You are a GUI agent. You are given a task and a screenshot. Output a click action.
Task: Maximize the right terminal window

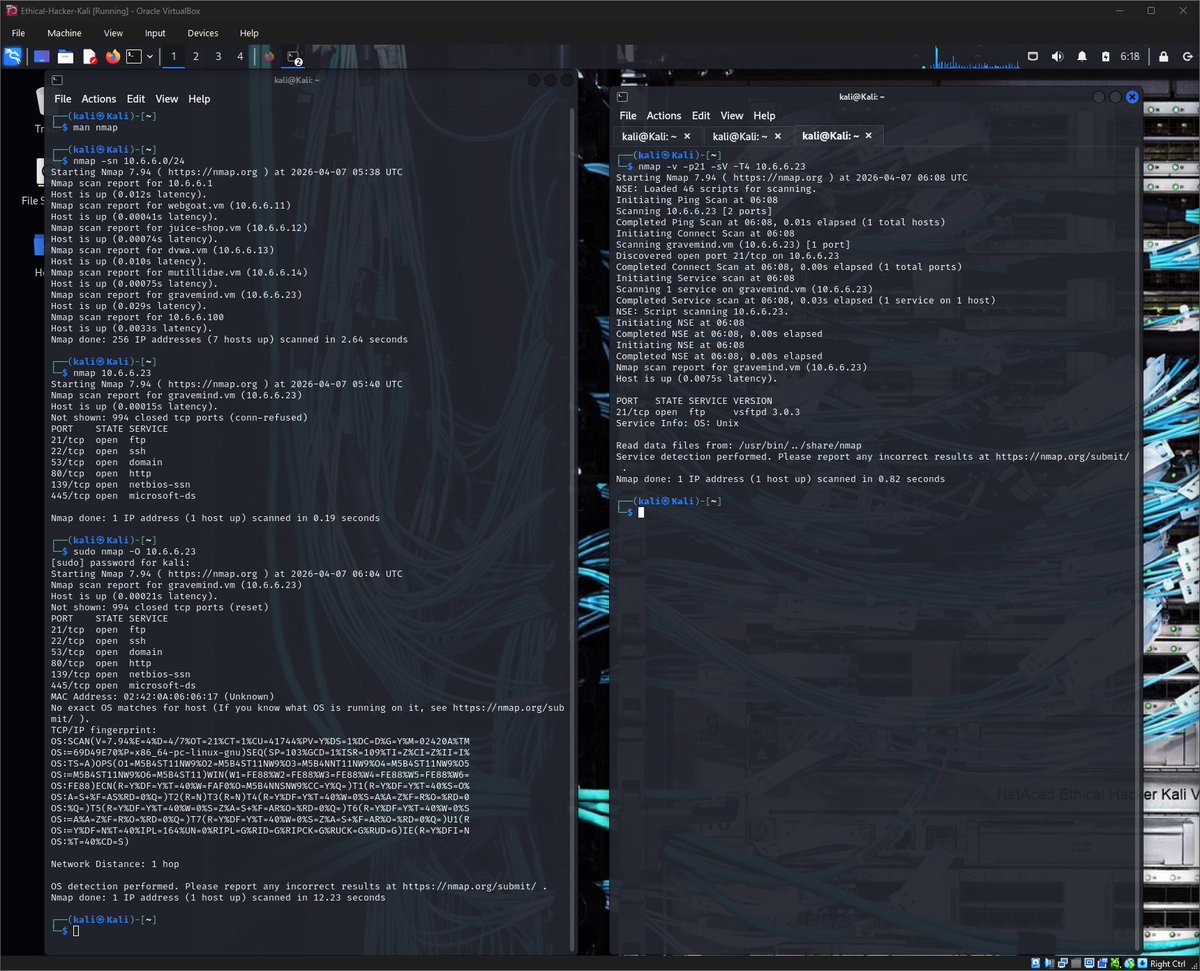pos(1116,97)
